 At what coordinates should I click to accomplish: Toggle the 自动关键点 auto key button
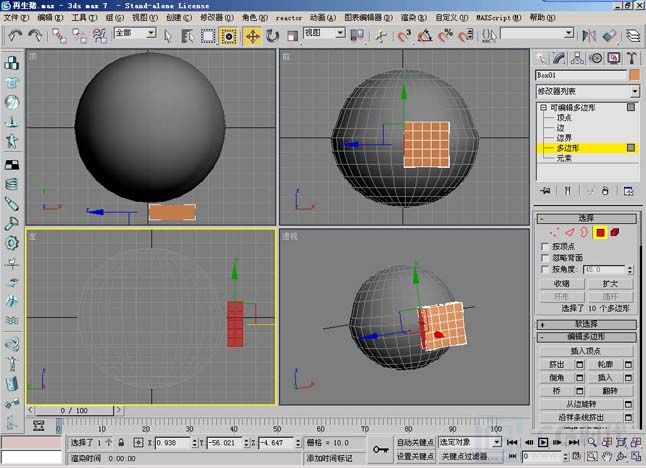click(414, 442)
